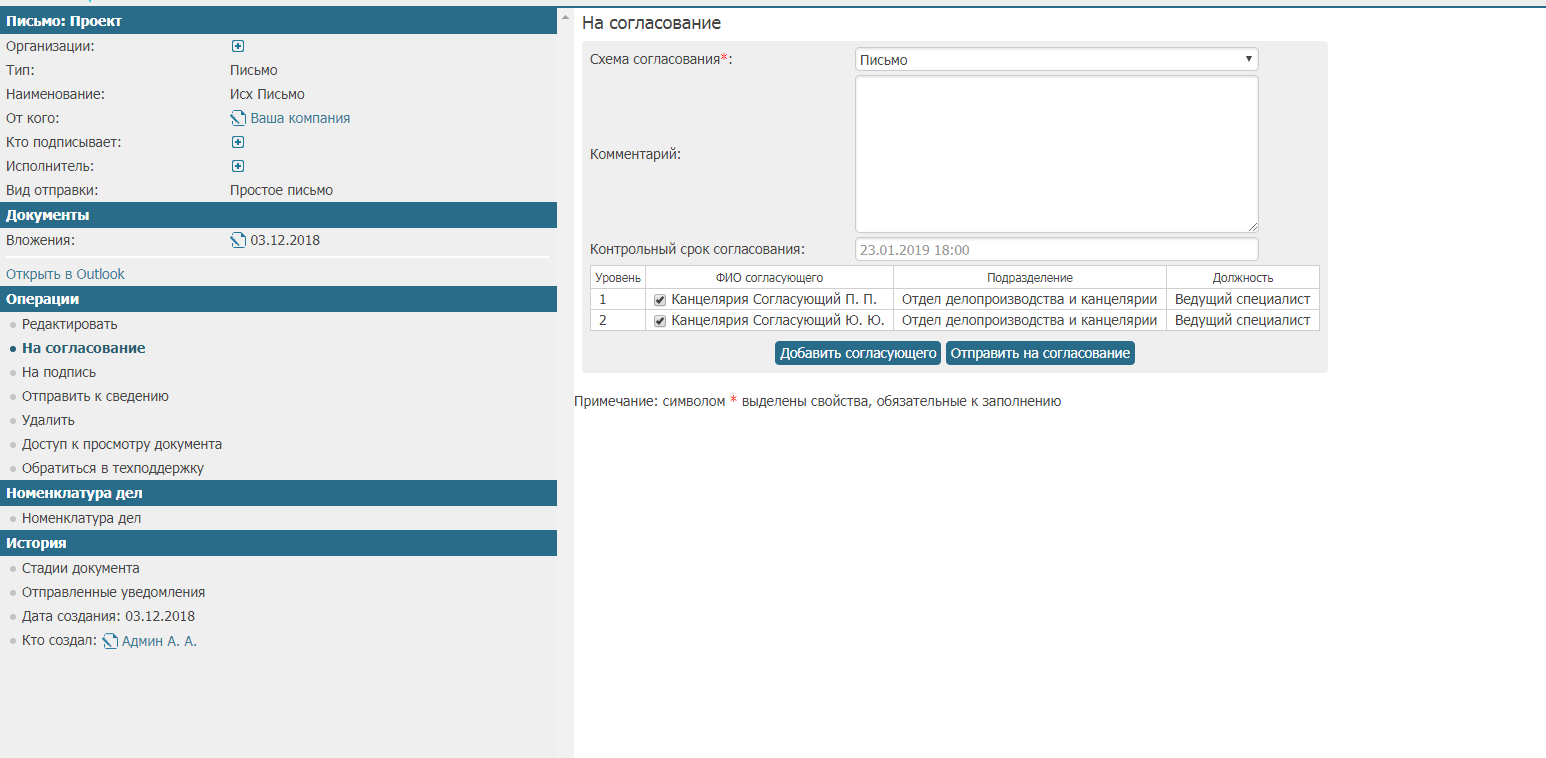Open Обратиться в техподдержку
Screen dimensions: 1546x758
[113, 468]
